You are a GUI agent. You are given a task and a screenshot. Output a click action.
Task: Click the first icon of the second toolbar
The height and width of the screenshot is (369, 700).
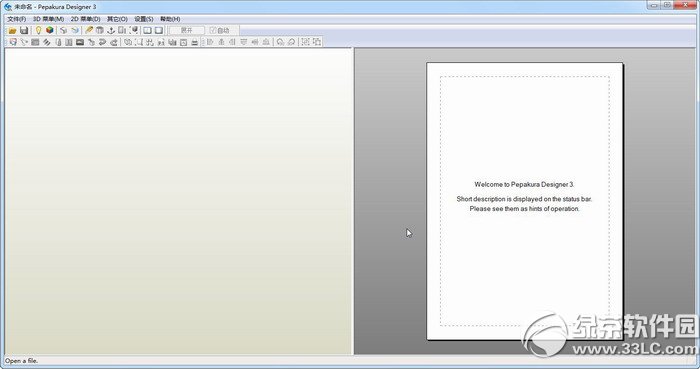[13, 42]
